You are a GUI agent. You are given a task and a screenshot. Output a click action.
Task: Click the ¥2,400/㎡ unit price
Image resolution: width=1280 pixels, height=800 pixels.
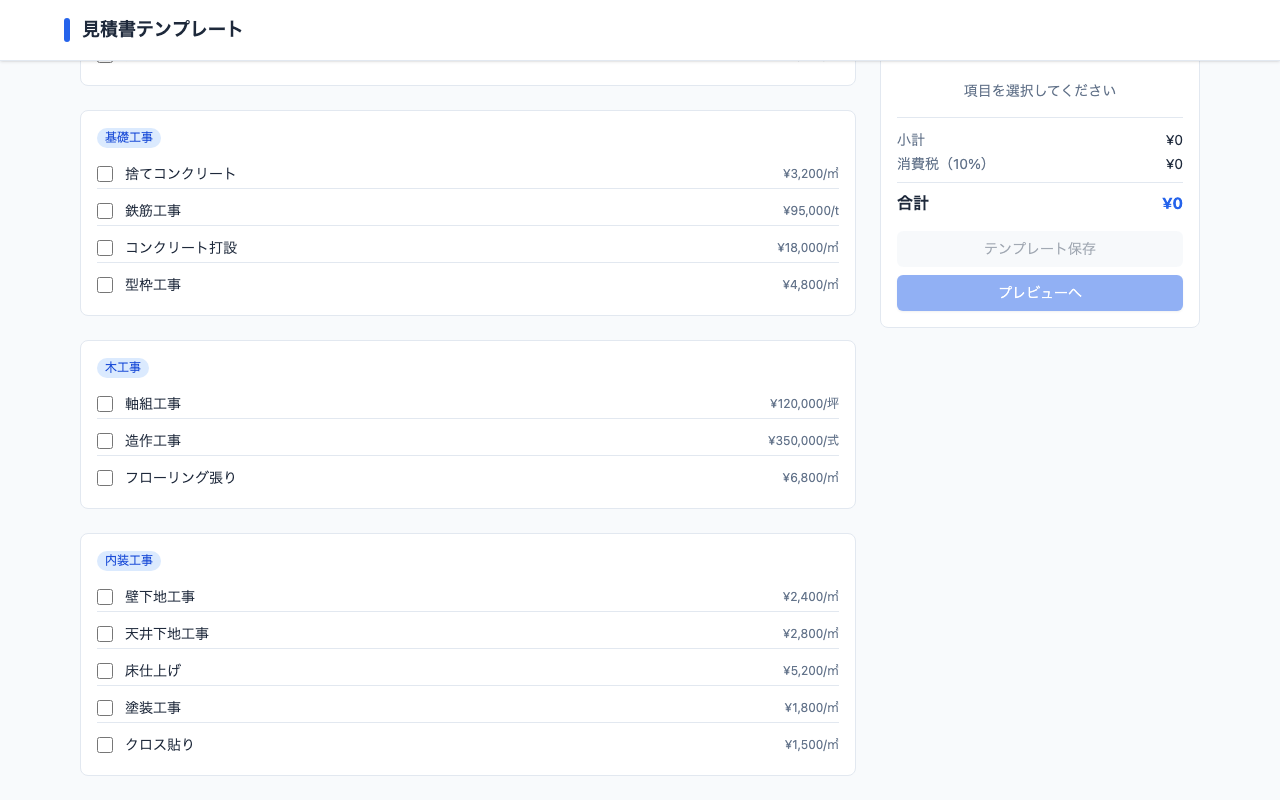pyautogui.click(x=811, y=597)
